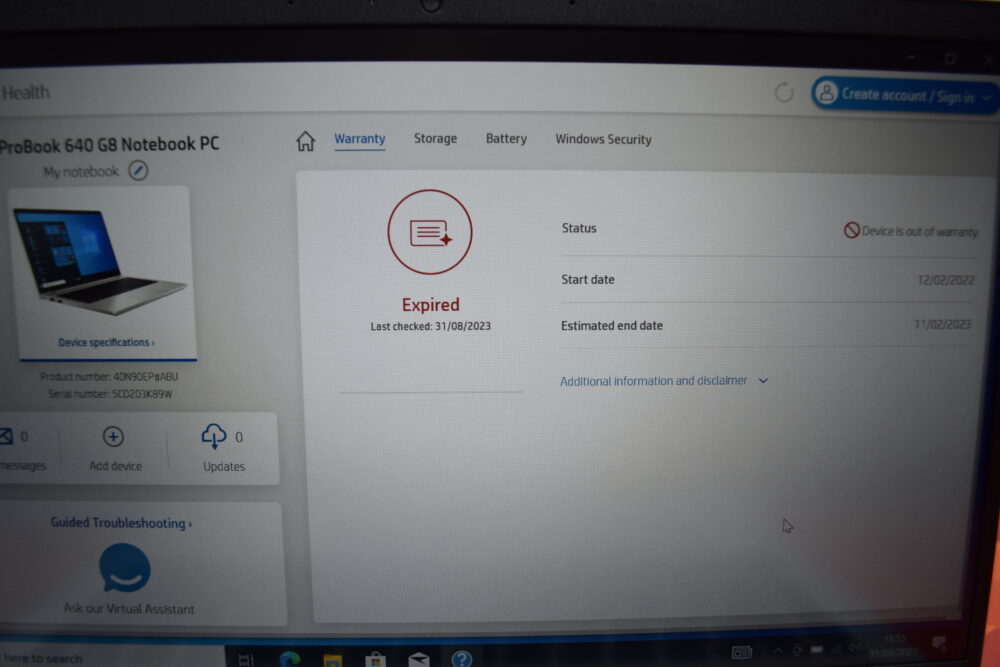Click the taskbar clock and date
The image size is (1000, 667).
click(893, 645)
